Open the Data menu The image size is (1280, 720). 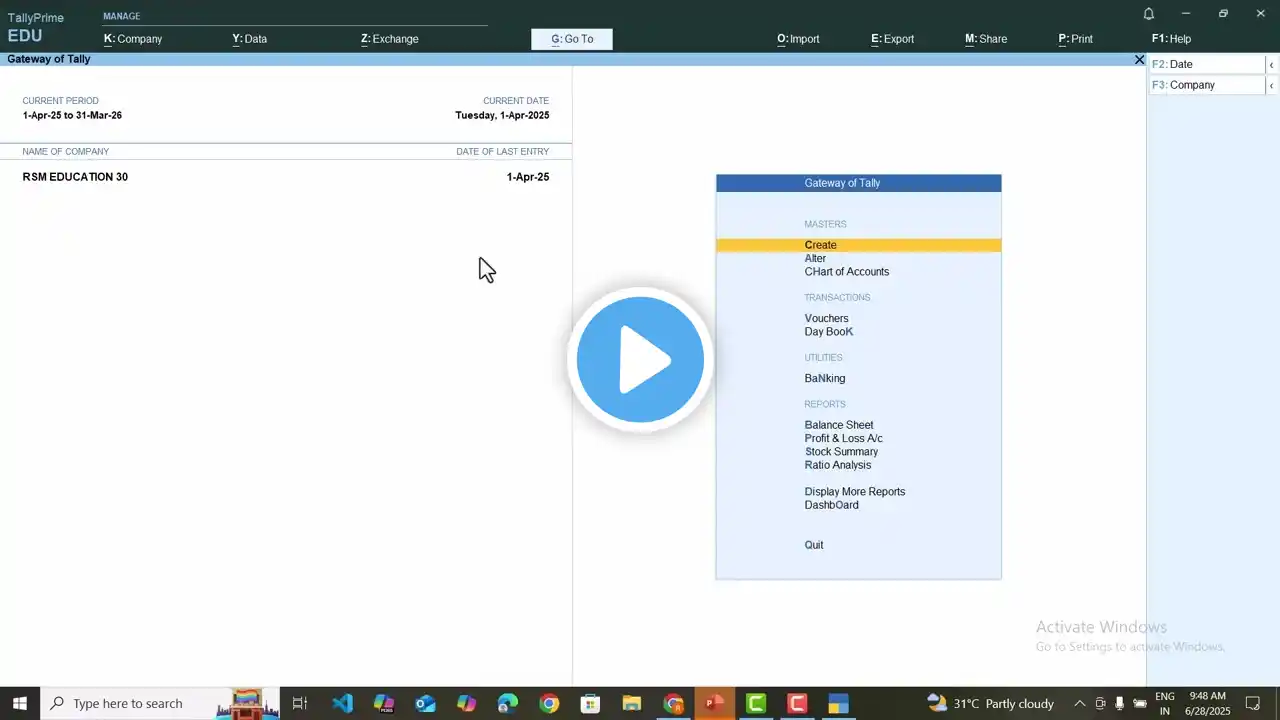pyautogui.click(x=250, y=39)
